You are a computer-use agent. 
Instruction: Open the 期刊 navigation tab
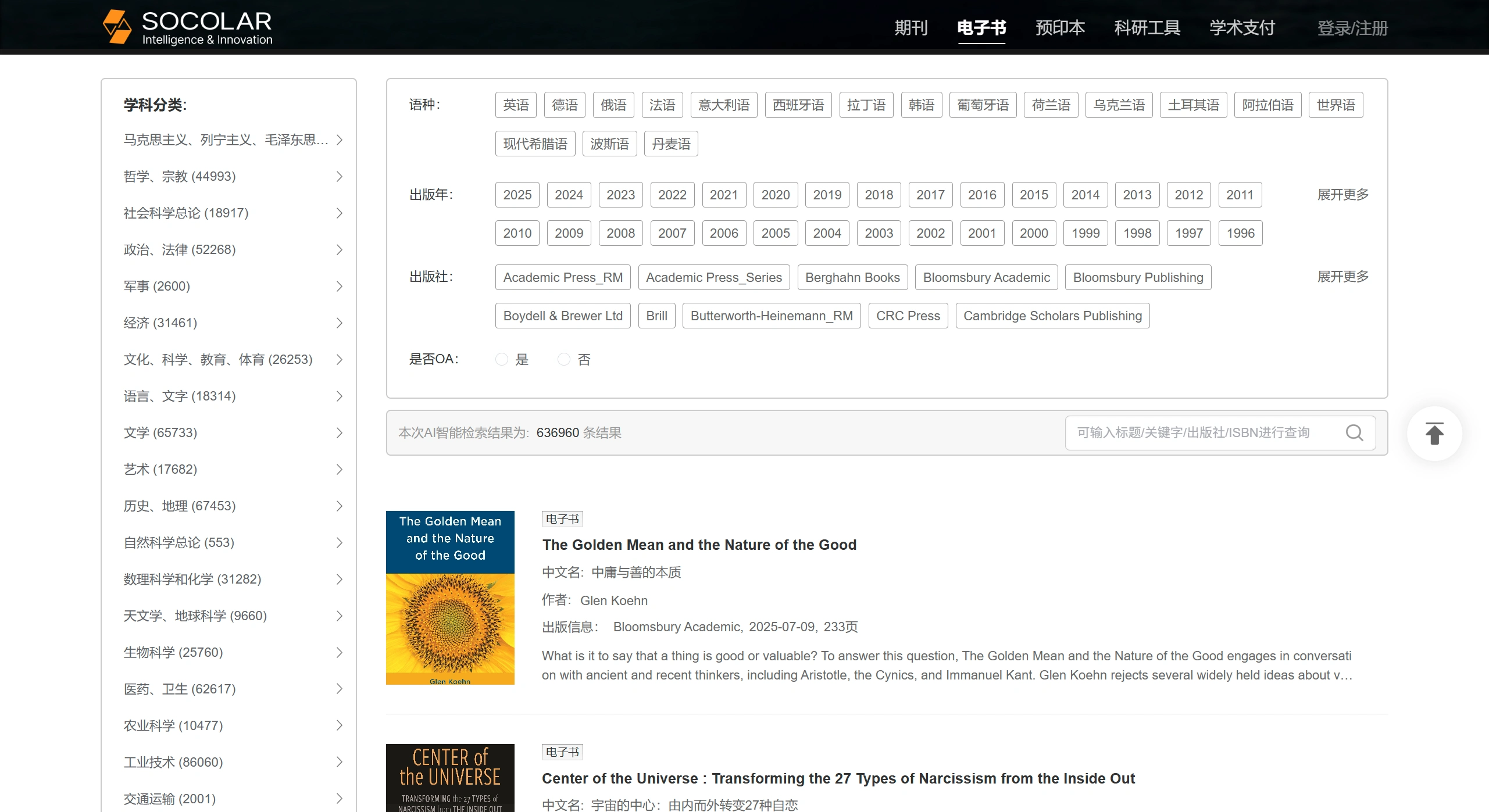(x=911, y=27)
